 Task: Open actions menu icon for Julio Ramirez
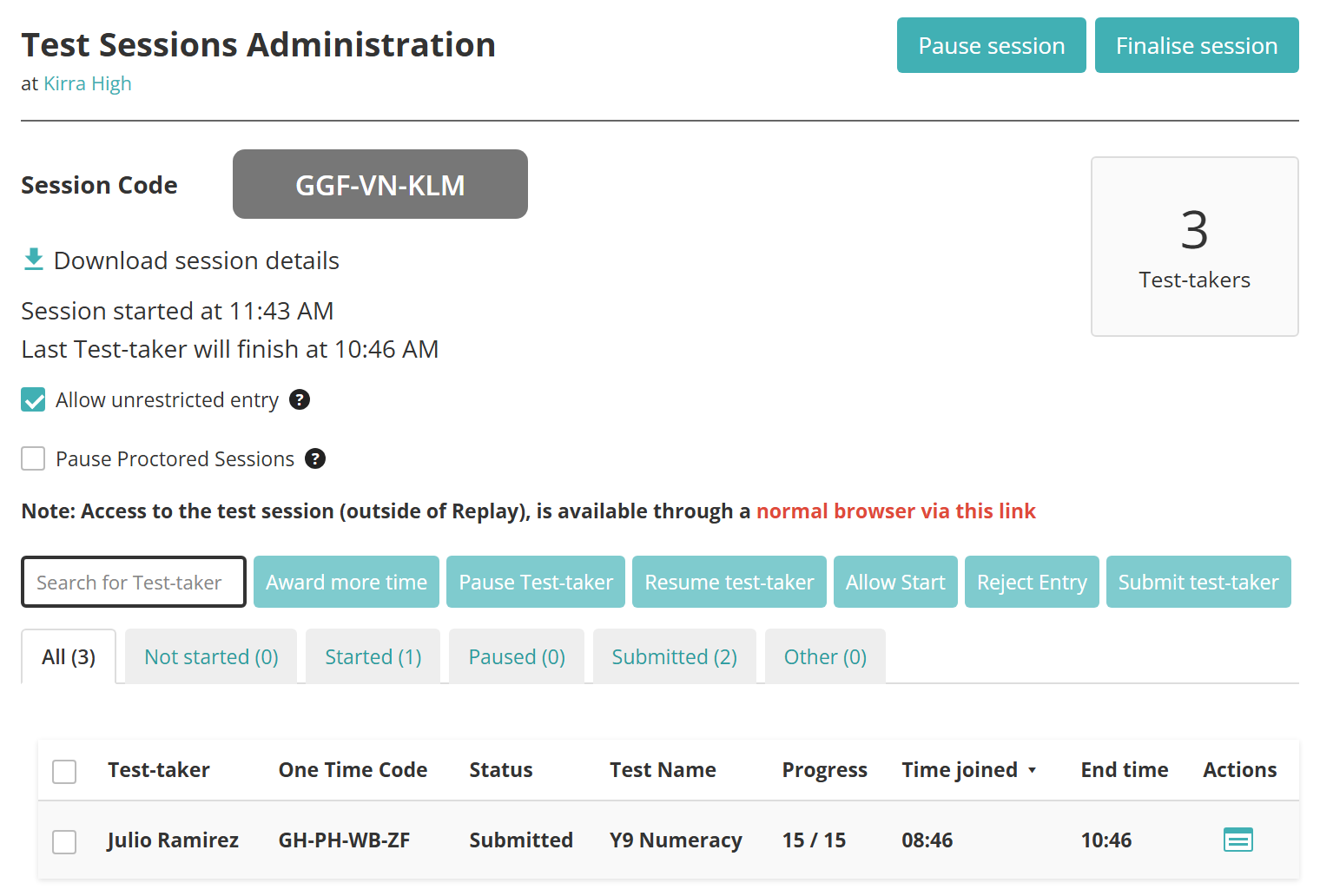(1238, 840)
